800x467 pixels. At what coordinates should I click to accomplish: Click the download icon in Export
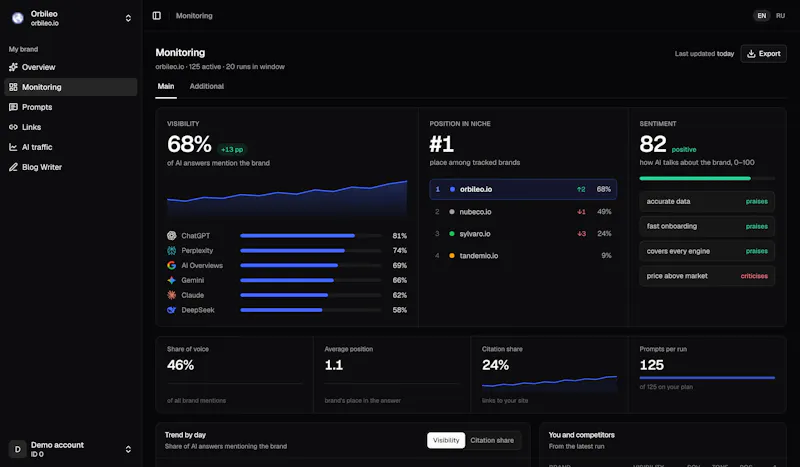[x=751, y=54]
